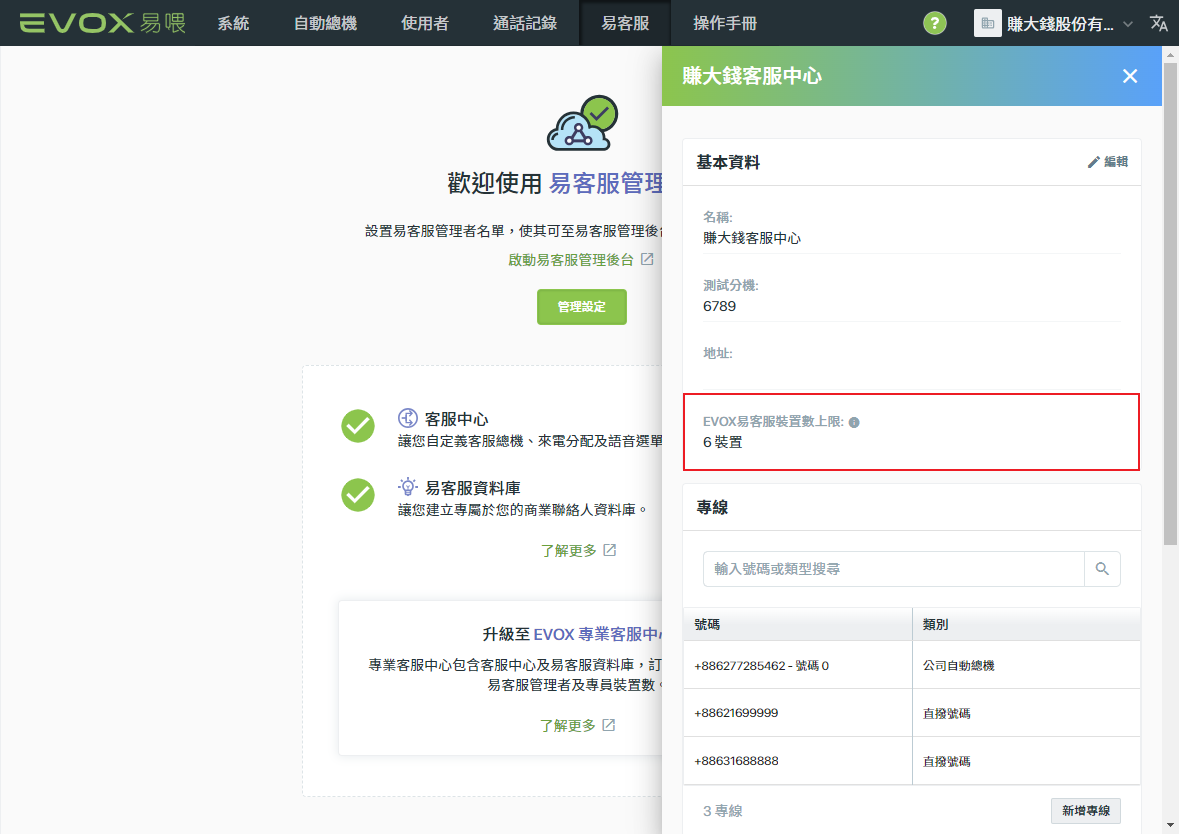Screen dimensions: 1179x834
Task: Click the company building icon in header
Action: 988,23
